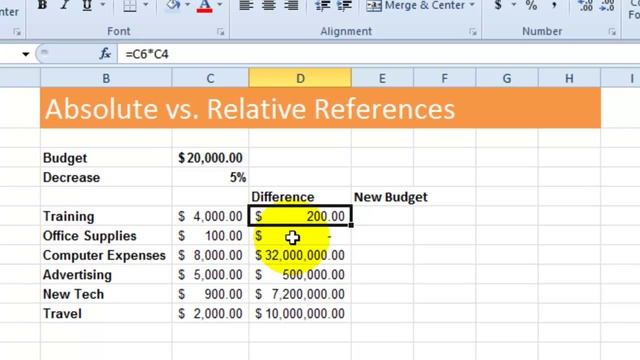Image resolution: width=640 pixels, height=360 pixels.
Task: Select column H header
Action: 569,78
